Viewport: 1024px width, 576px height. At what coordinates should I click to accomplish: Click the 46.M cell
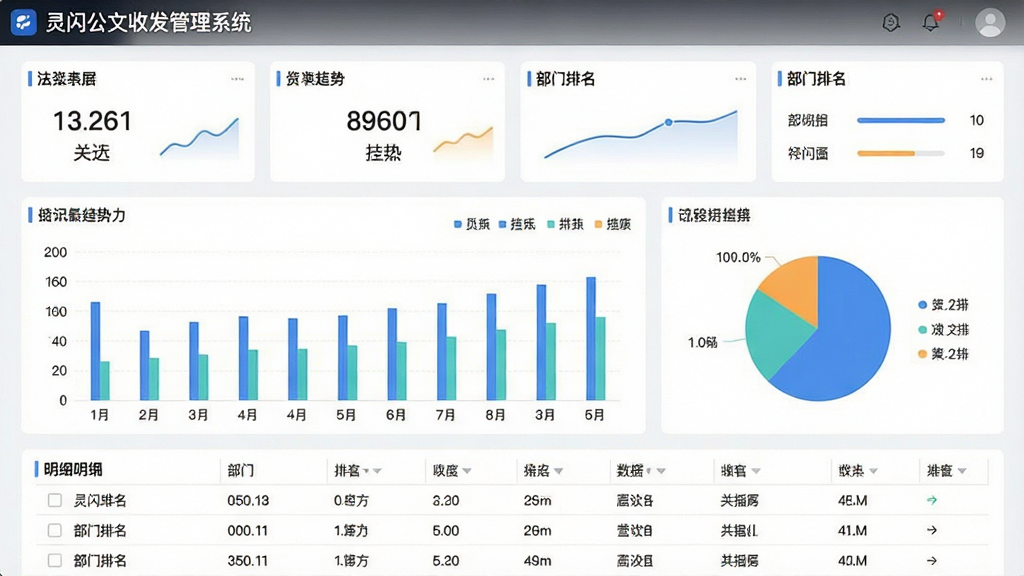tap(852, 501)
